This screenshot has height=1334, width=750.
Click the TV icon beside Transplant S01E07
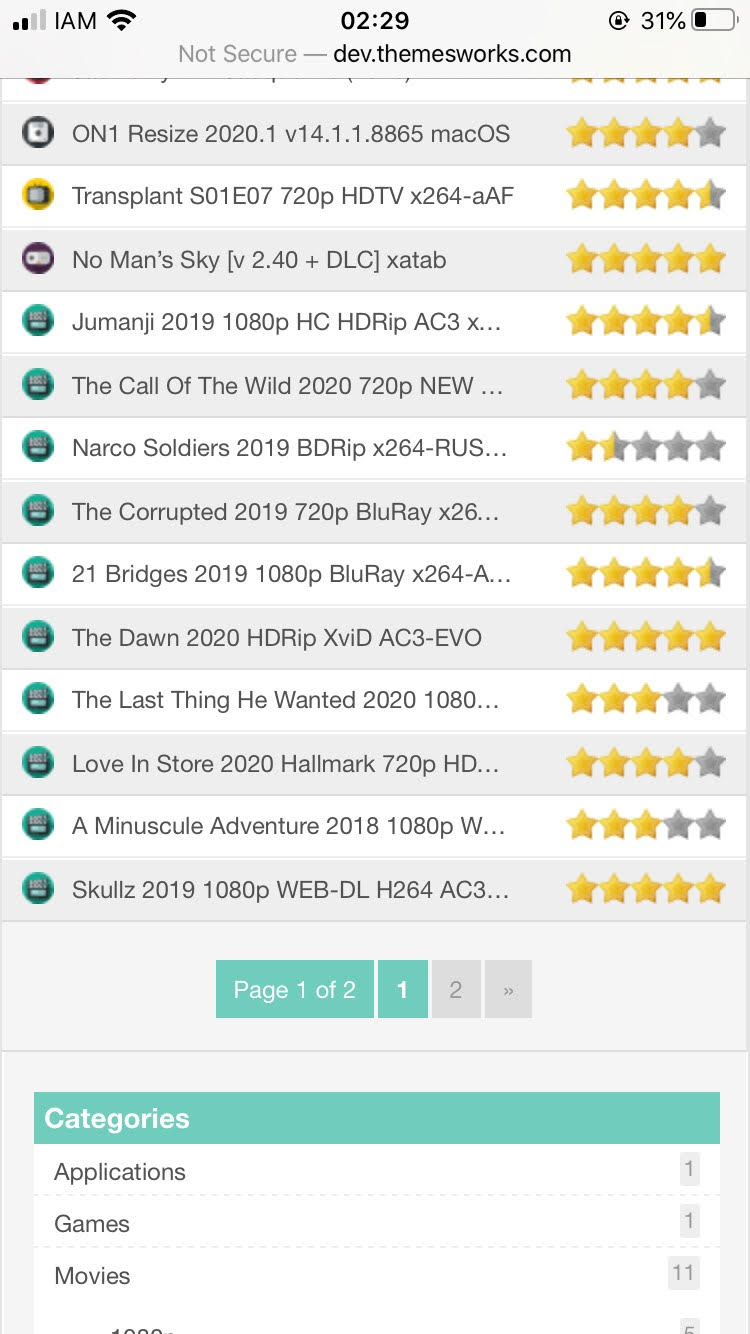[37, 196]
